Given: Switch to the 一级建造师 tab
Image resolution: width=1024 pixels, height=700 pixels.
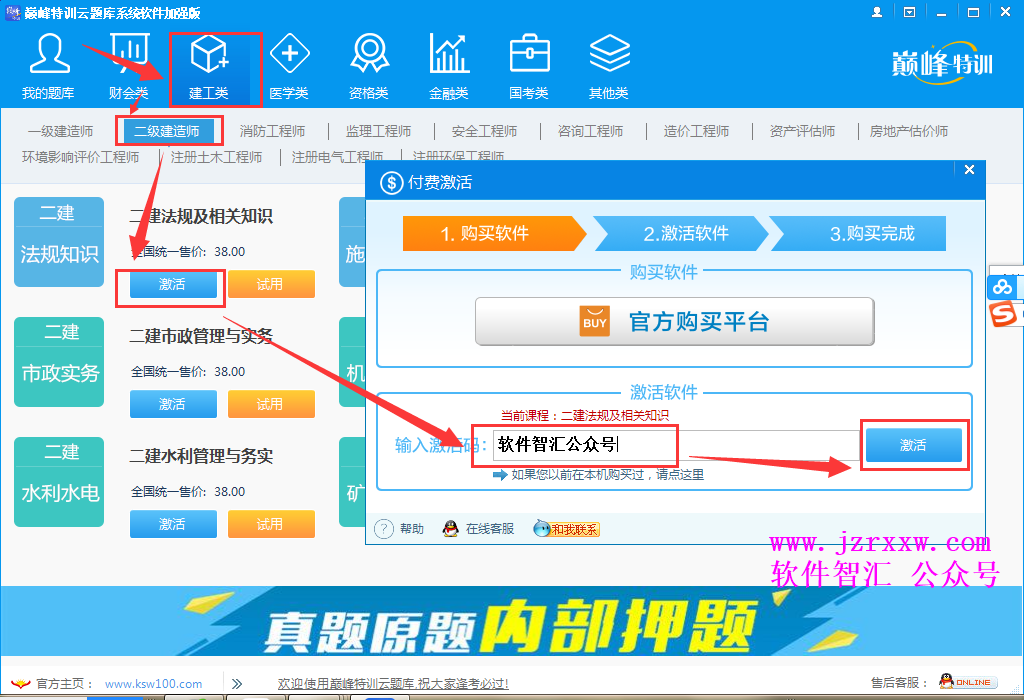Looking at the screenshot, I should [x=61, y=131].
